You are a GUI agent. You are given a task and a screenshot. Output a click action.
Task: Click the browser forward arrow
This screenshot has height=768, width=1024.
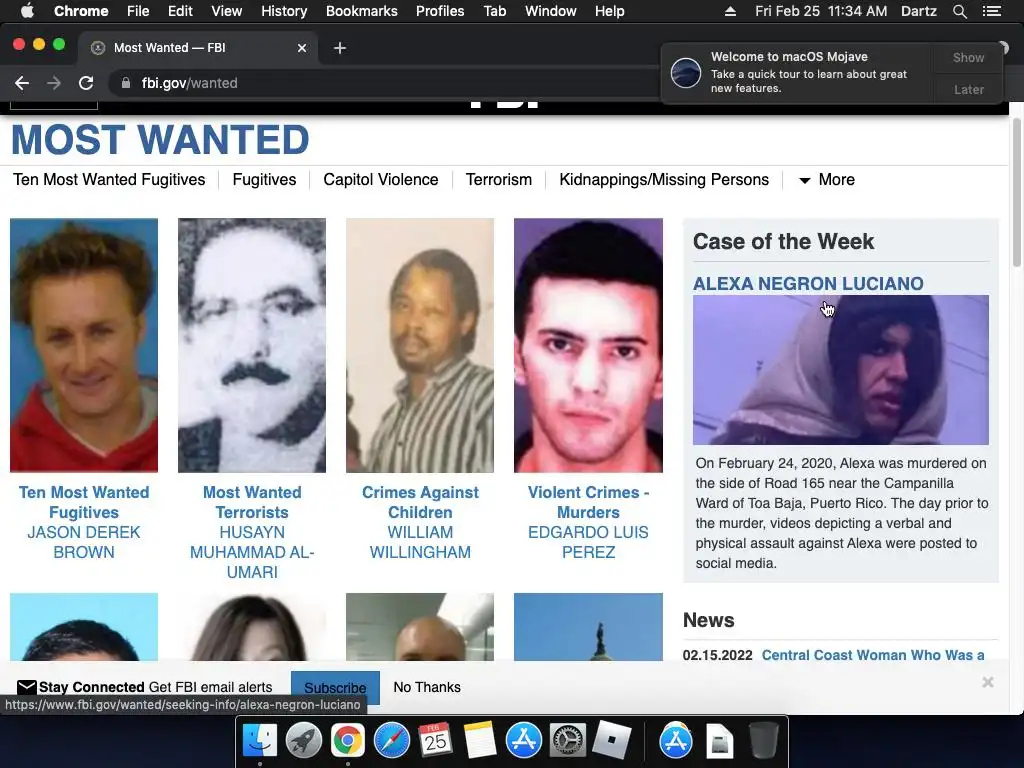coord(54,83)
